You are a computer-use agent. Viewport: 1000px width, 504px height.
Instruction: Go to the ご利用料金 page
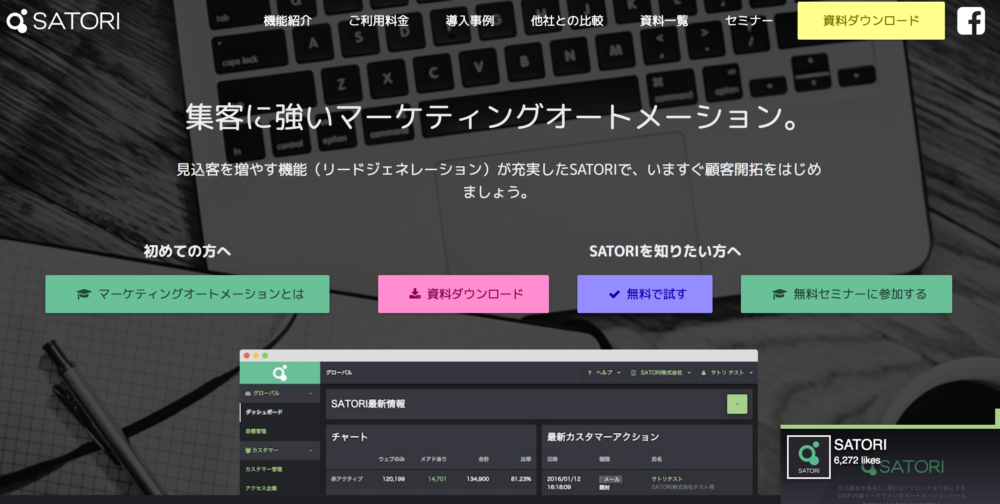click(378, 21)
